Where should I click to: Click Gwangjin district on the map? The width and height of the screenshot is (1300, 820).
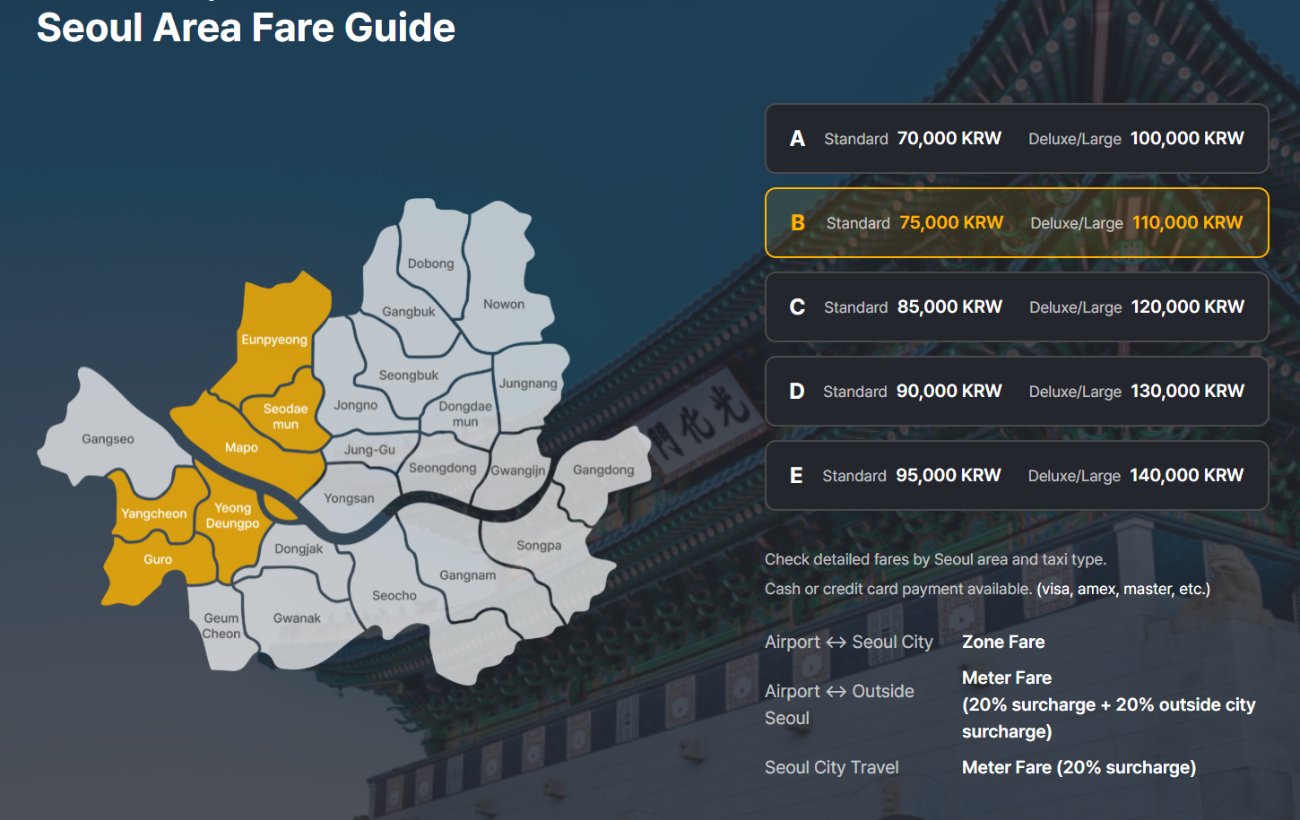(x=516, y=470)
